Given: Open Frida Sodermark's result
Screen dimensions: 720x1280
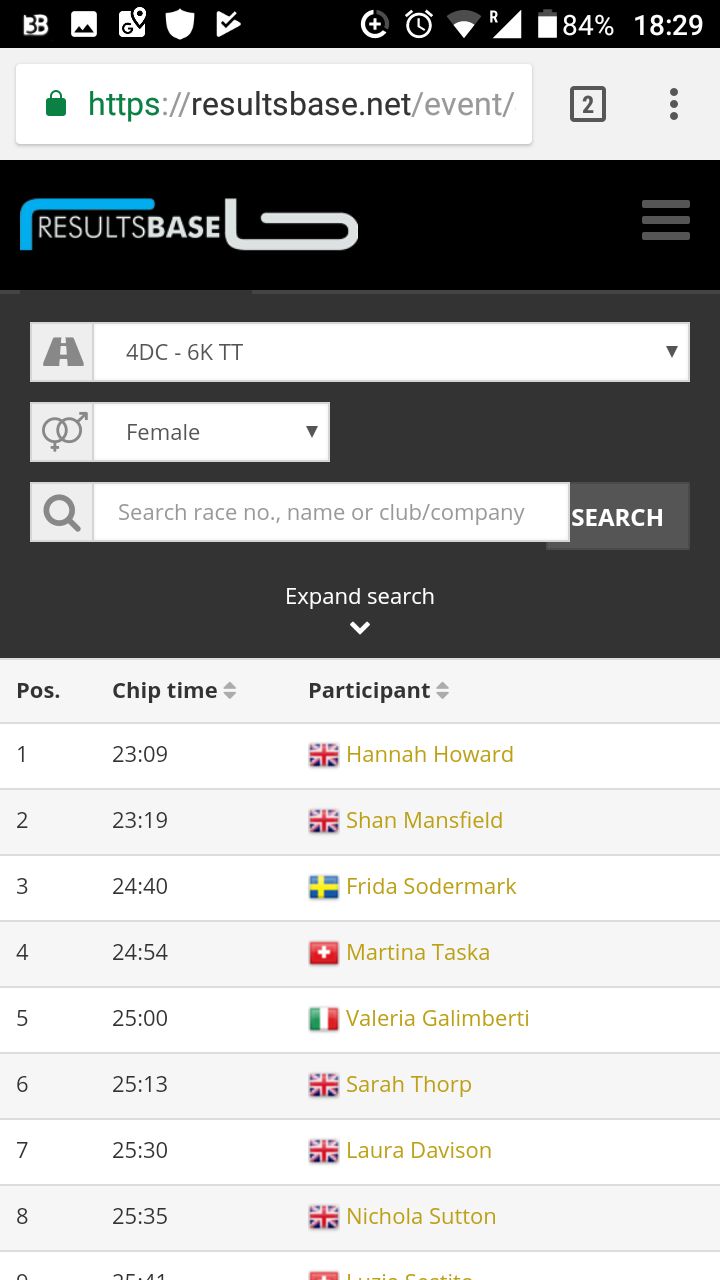Looking at the screenshot, I should 431,886.
